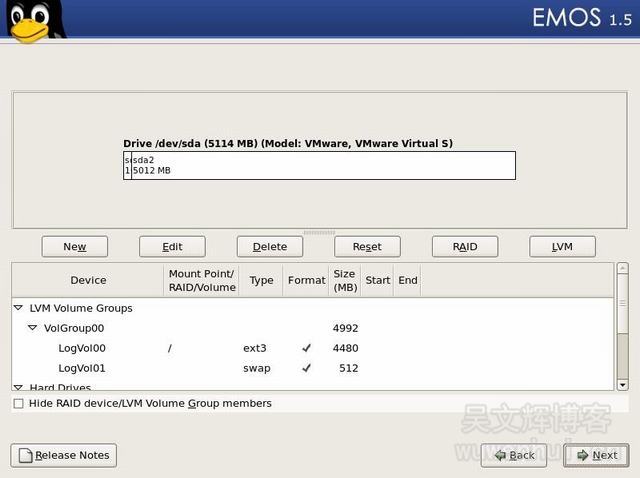Click the Tux penguin logo
640x478 pixels.
pos(32,21)
